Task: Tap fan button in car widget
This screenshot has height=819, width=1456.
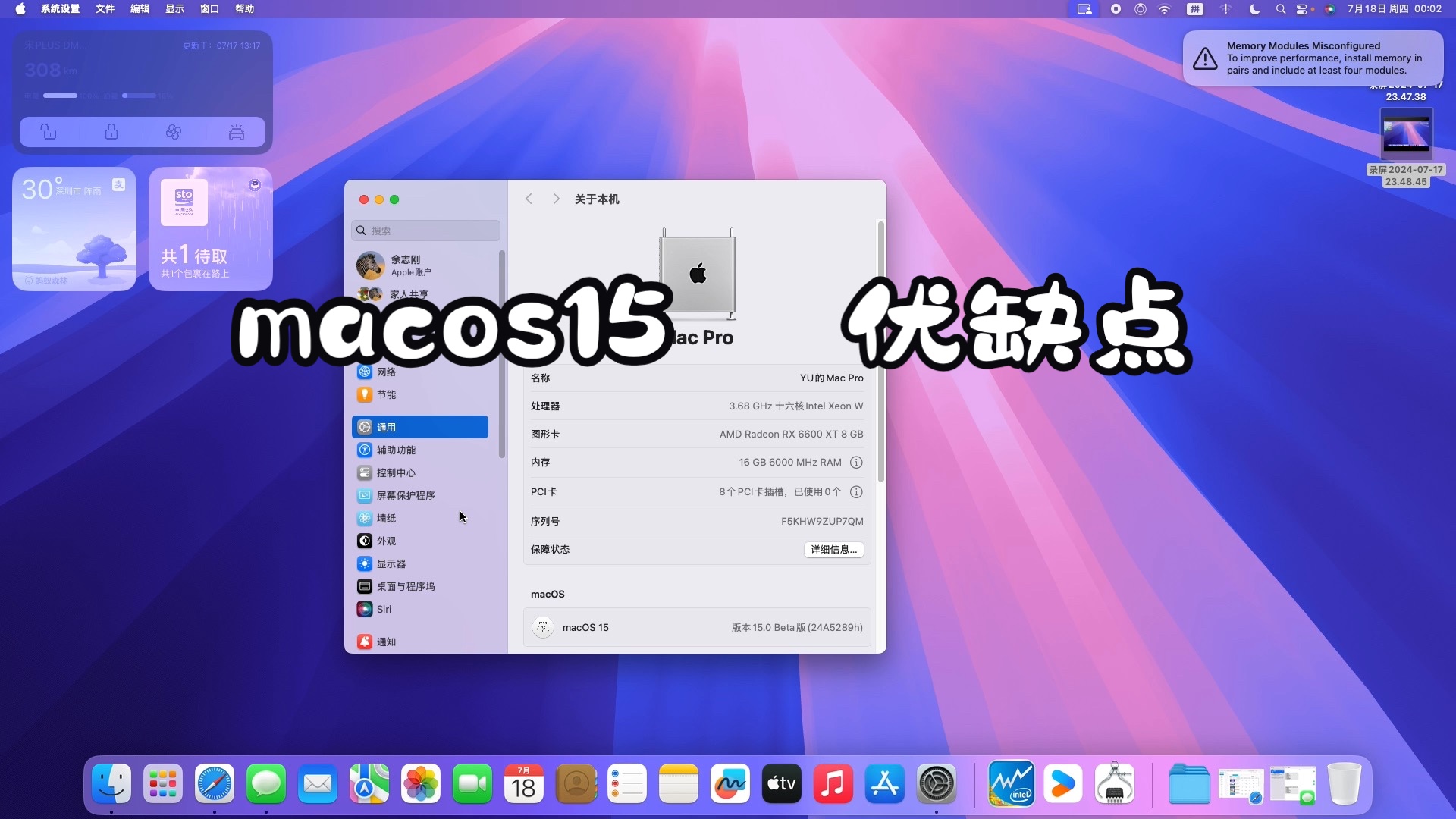Action: point(174,132)
